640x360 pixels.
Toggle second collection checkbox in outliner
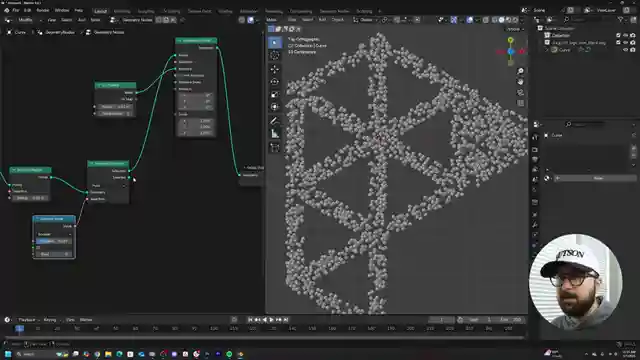coord(618,42)
